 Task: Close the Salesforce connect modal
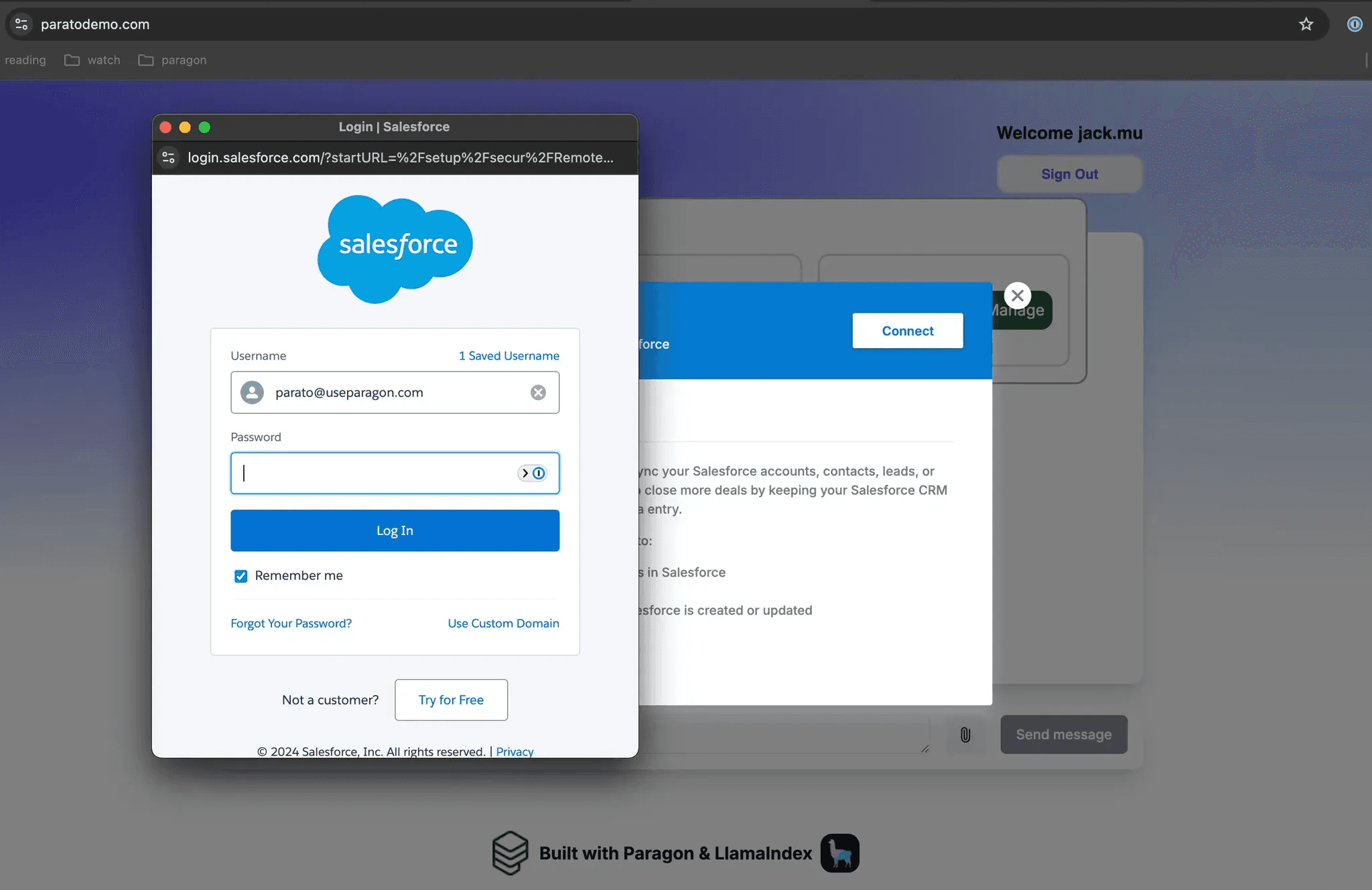click(1017, 295)
